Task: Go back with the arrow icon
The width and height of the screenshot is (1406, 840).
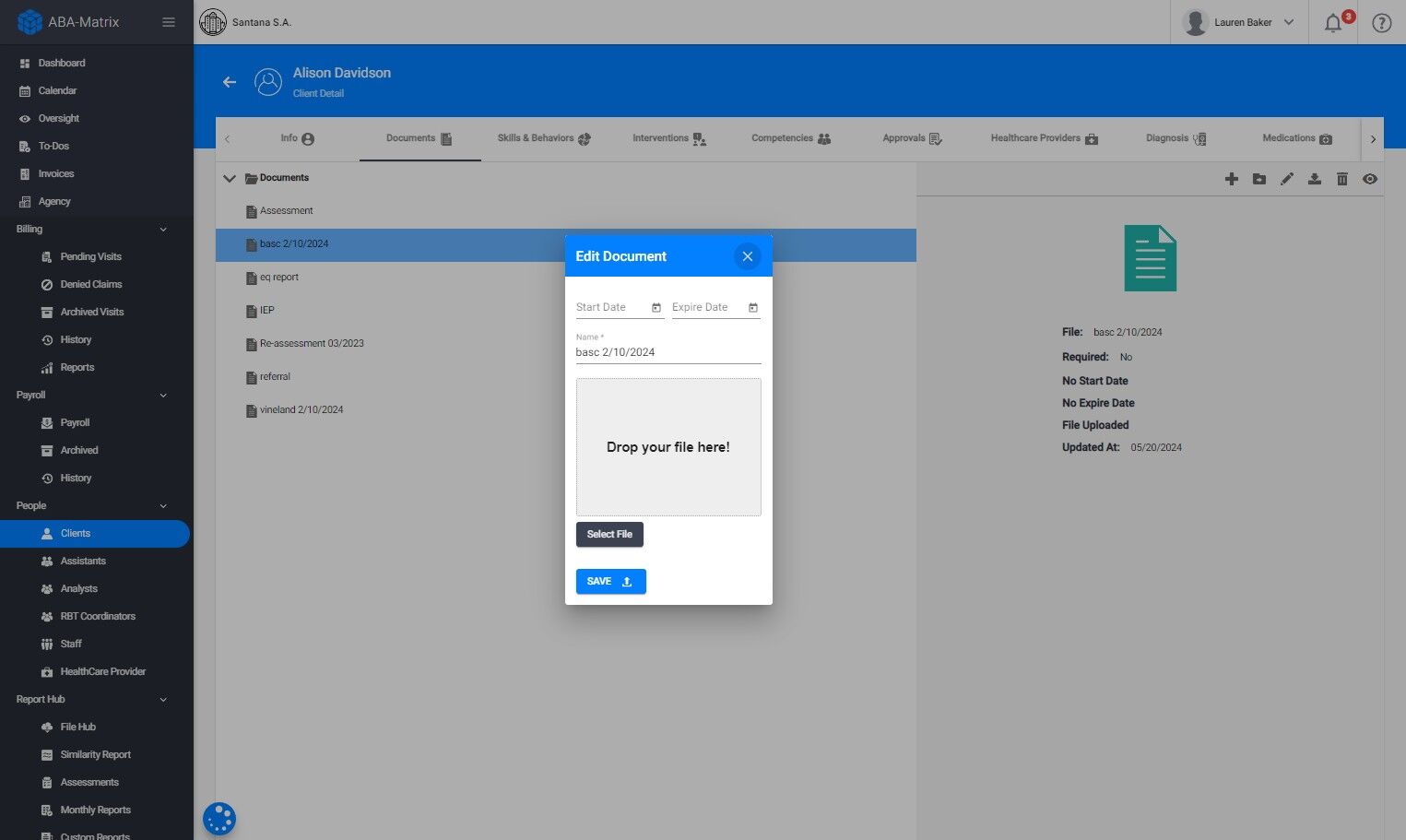Action: [x=230, y=82]
